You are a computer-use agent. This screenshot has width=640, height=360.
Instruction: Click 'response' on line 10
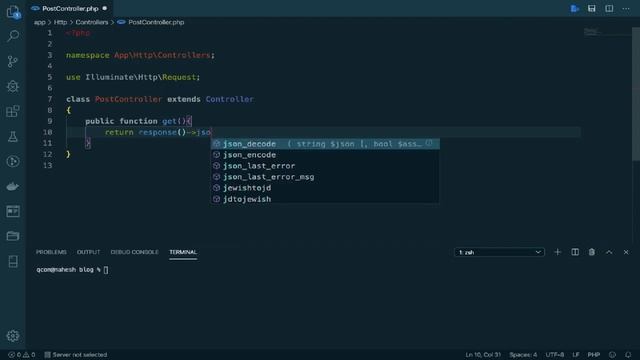coord(158,132)
